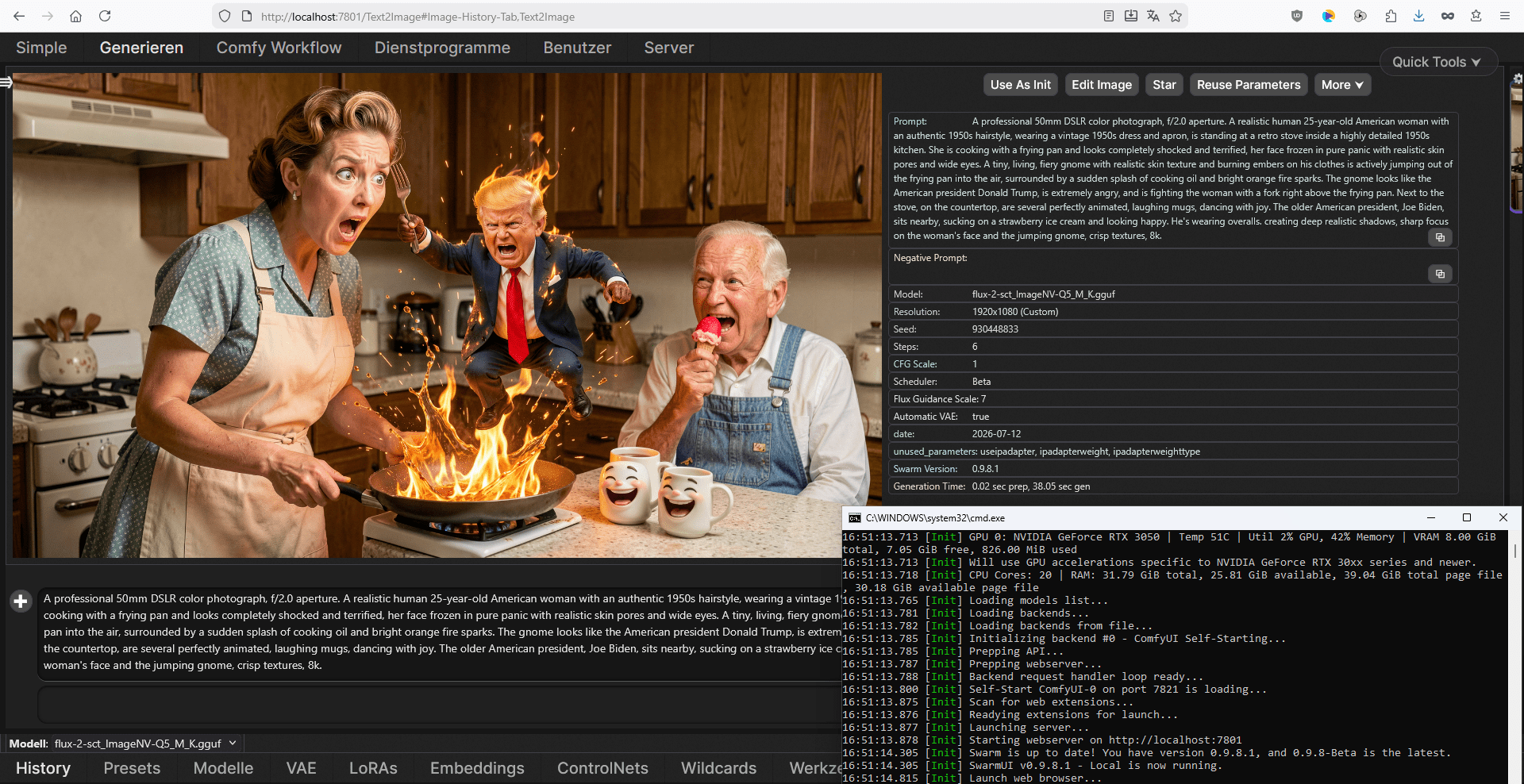The height and width of the screenshot is (784, 1524).
Task: Open the More dropdown above image metadata
Action: point(1342,85)
